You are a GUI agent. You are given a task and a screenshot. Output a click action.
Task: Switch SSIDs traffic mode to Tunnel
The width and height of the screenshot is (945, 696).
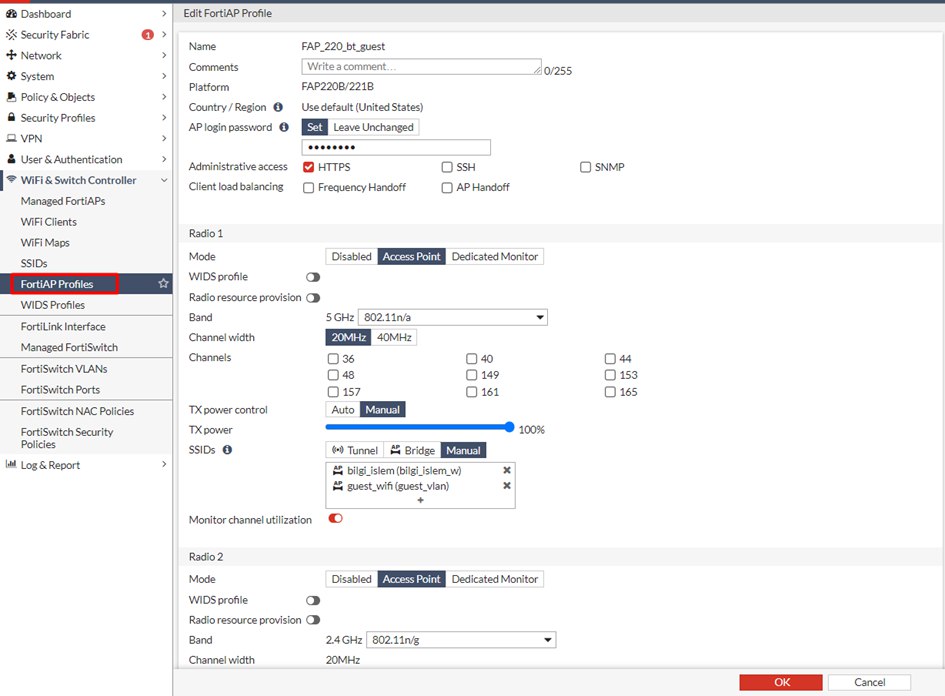[x=354, y=450]
